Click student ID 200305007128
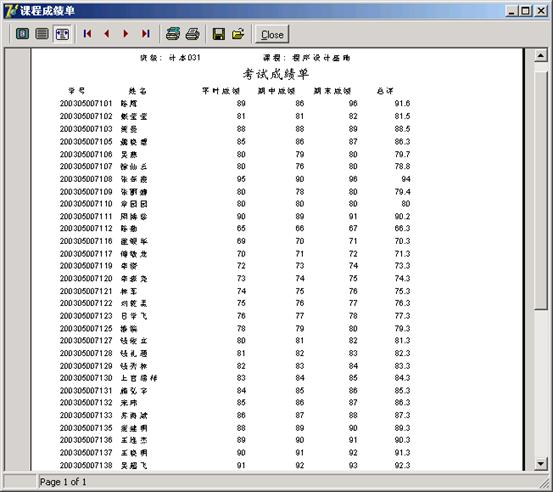 [86, 353]
